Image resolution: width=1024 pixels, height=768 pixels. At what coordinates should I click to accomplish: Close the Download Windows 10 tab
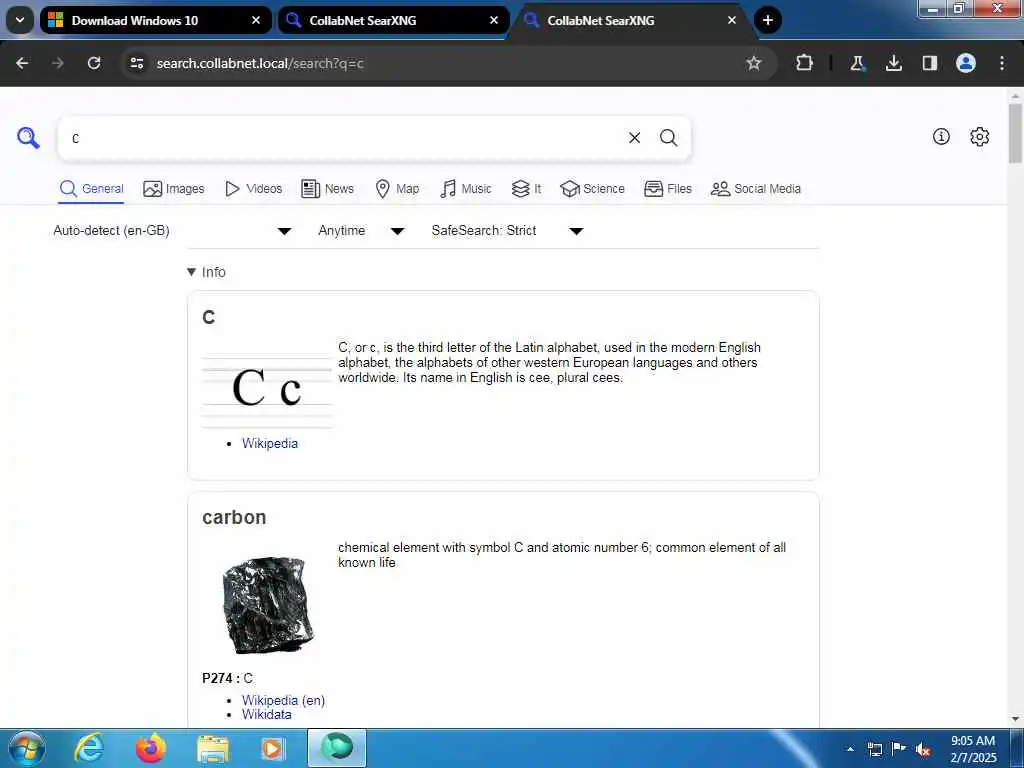click(256, 20)
